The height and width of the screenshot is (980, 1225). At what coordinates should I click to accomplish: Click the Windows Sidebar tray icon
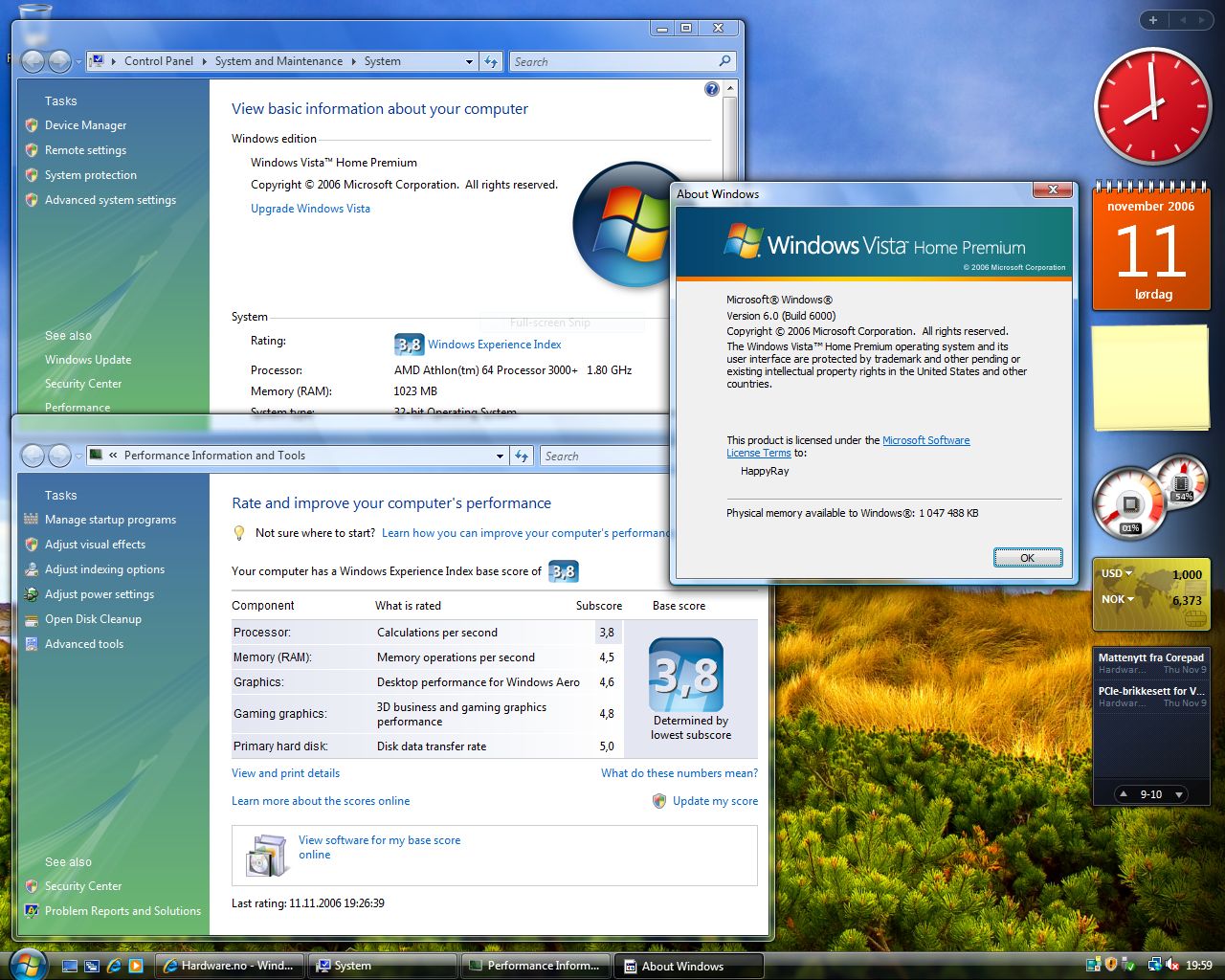click(1094, 965)
